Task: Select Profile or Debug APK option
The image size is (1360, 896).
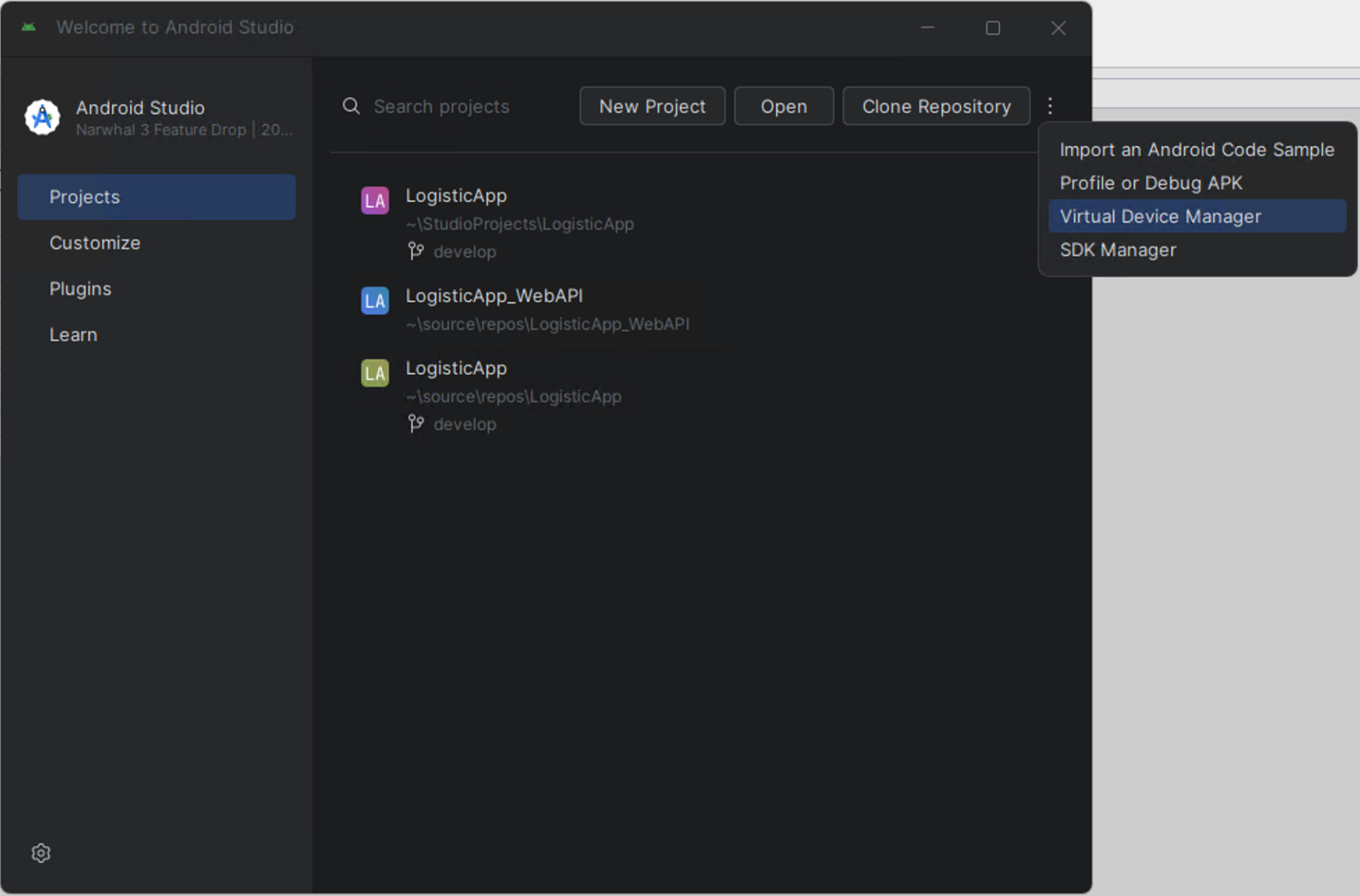Action: (x=1150, y=184)
